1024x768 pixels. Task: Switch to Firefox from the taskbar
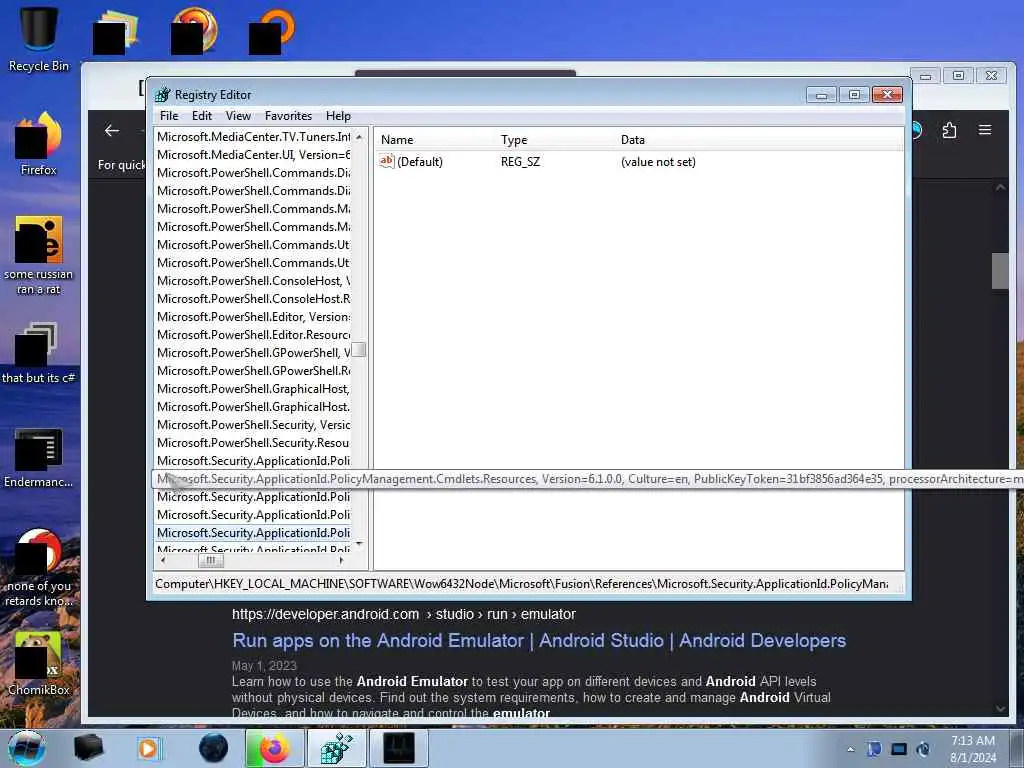[x=274, y=748]
